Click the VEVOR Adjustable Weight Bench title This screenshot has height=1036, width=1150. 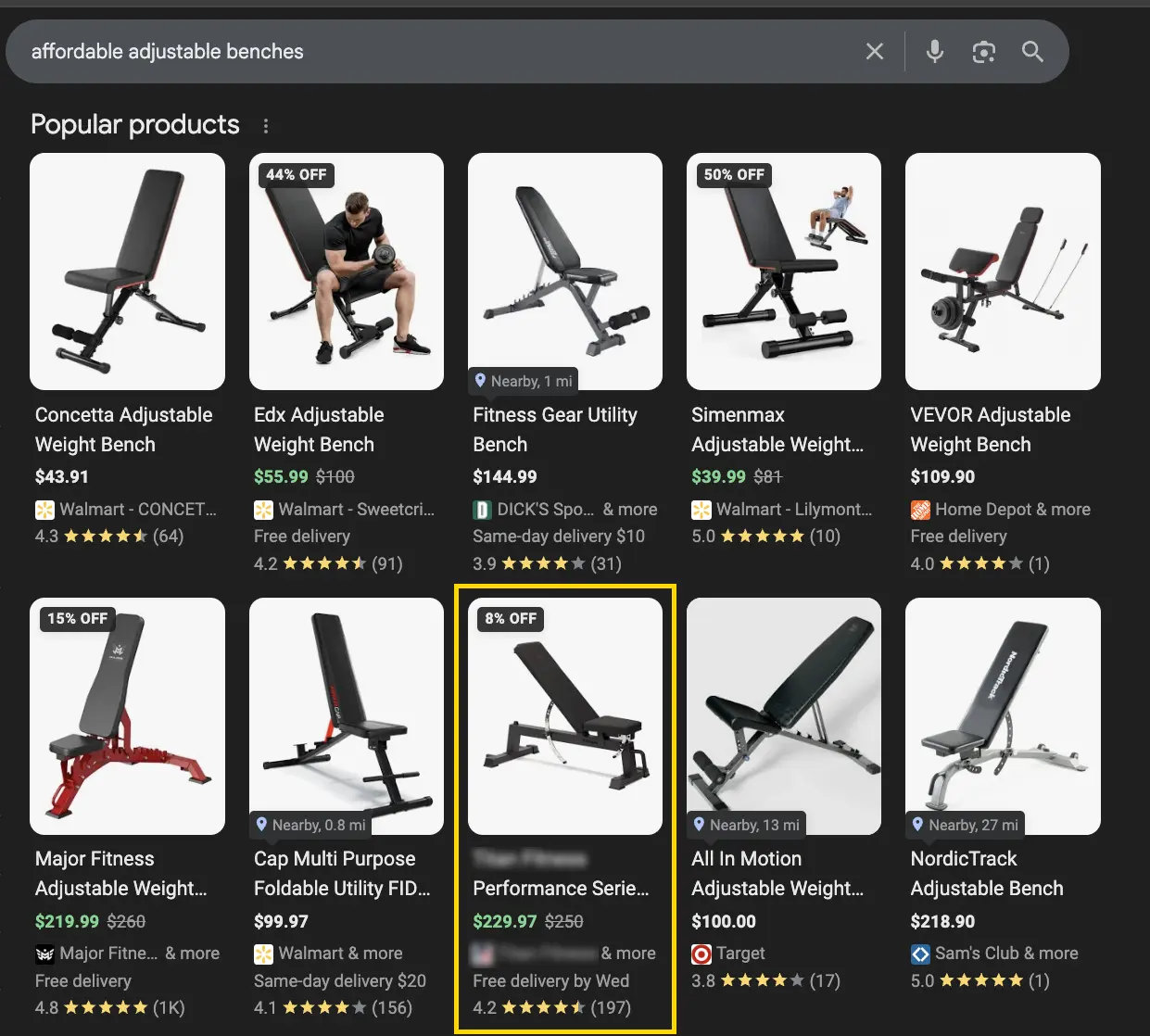991,430
